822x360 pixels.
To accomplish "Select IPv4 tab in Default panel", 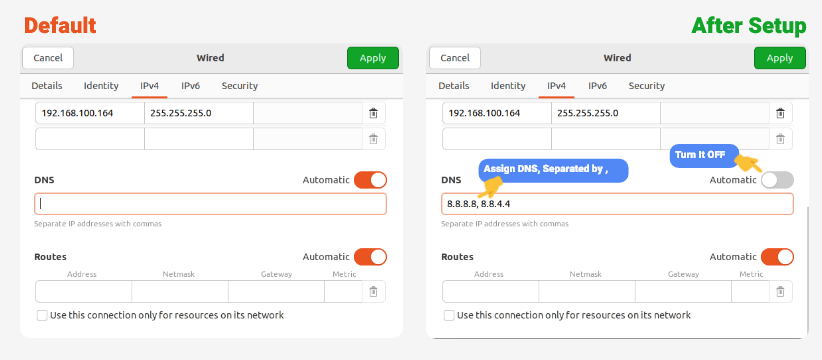I will point(149,85).
